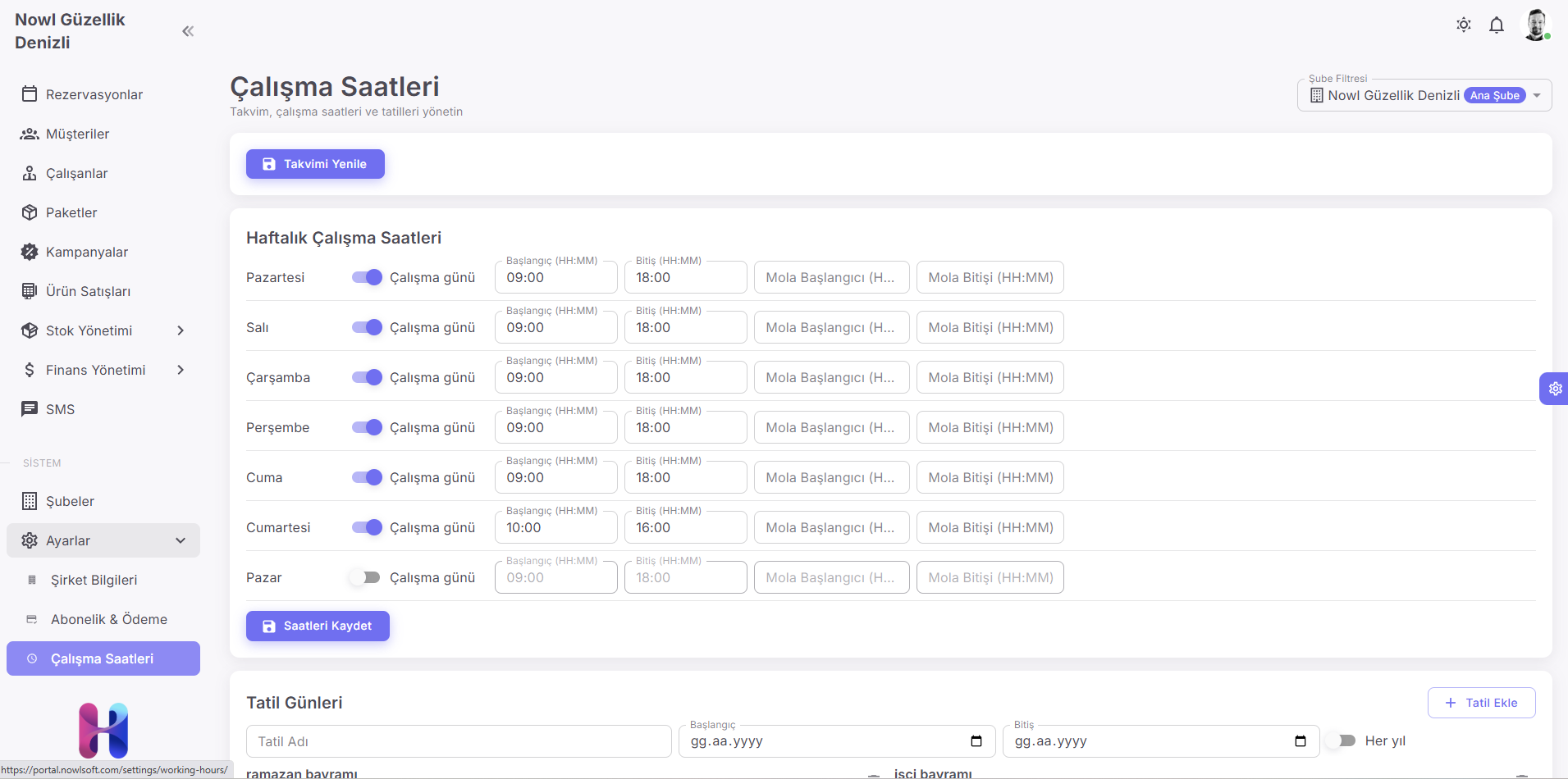Click the calendar icon in Bitiş date field
Image resolution: width=1568 pixels, height=779 pixels.
coord(1300,741)
